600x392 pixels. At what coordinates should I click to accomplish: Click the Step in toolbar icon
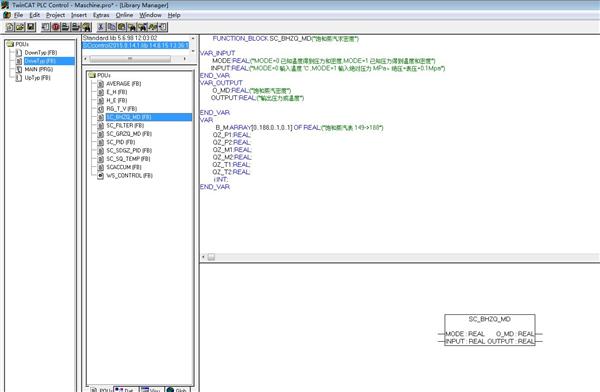76,27
